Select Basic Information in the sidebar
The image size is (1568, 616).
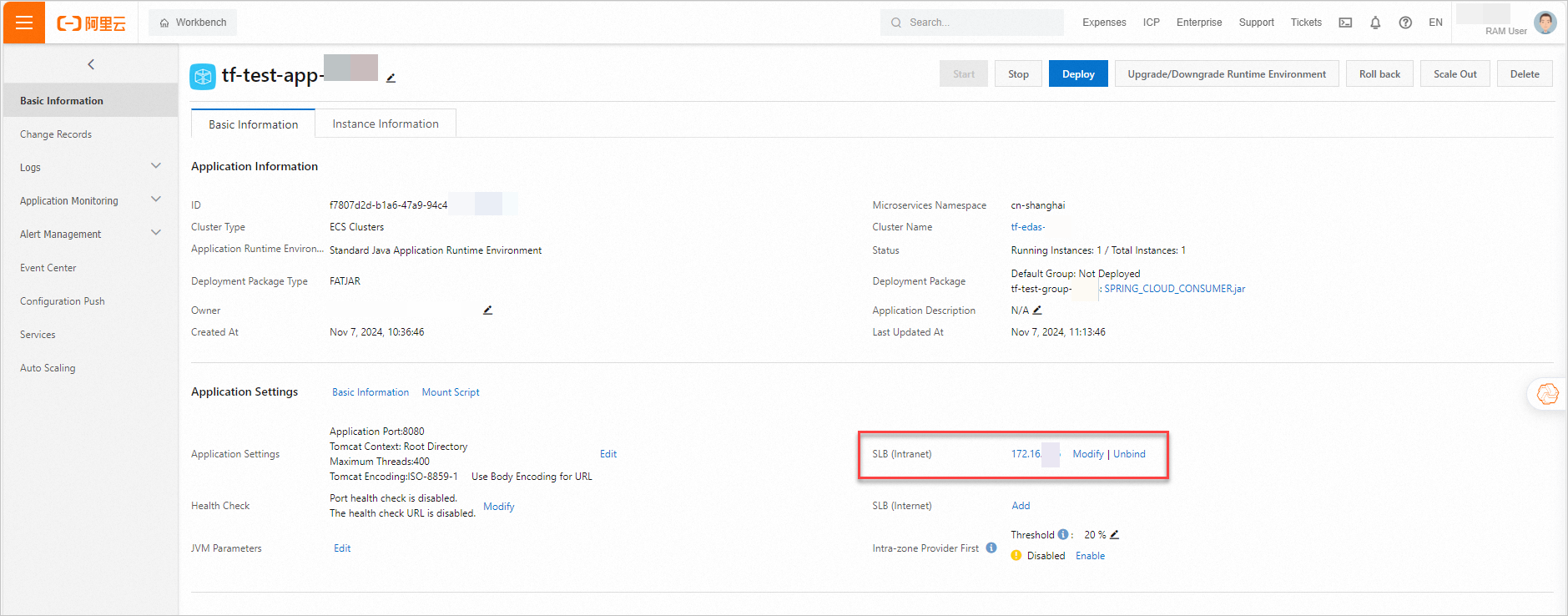[x=91, y=100]
